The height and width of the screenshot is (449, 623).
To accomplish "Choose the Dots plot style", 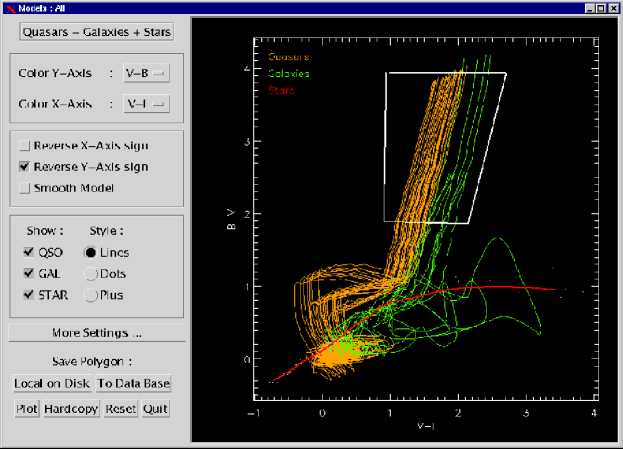I will (92, 274).
